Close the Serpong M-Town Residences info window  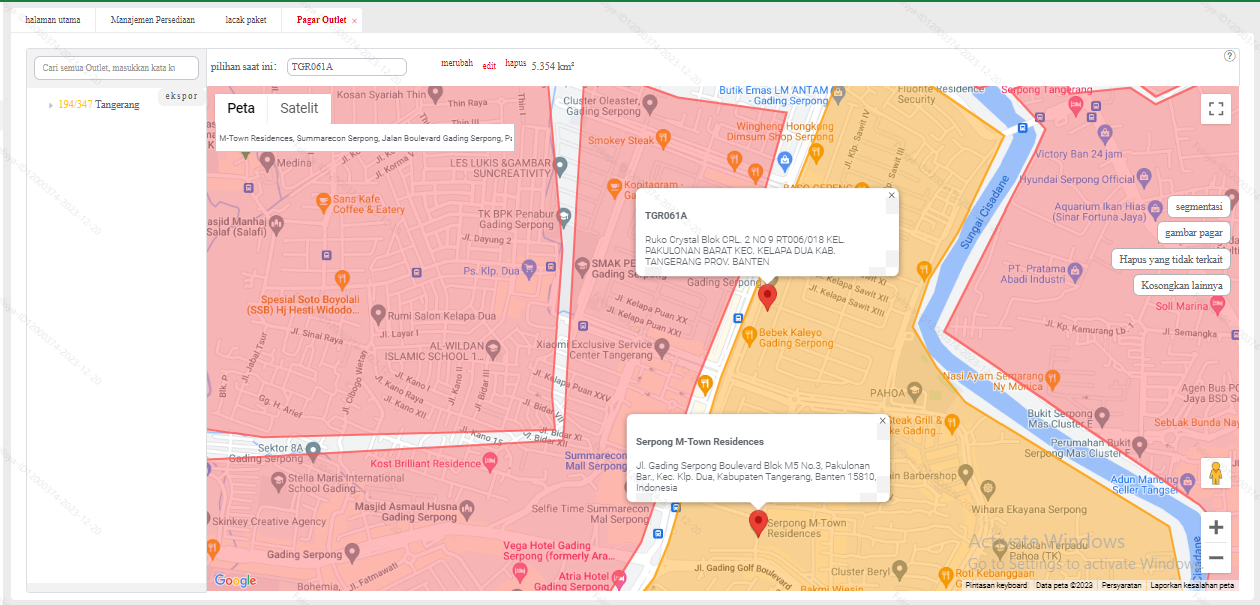882,421
